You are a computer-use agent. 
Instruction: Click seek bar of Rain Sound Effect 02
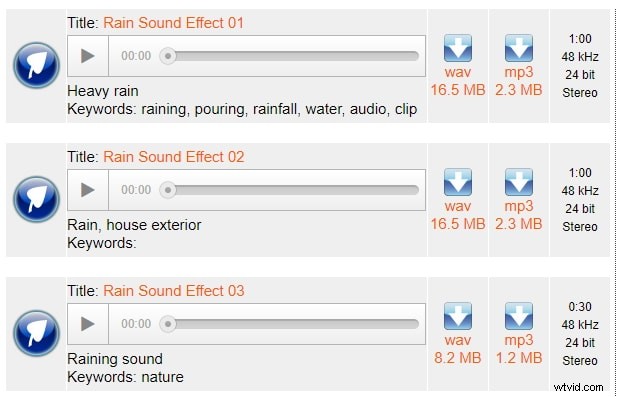289,190
